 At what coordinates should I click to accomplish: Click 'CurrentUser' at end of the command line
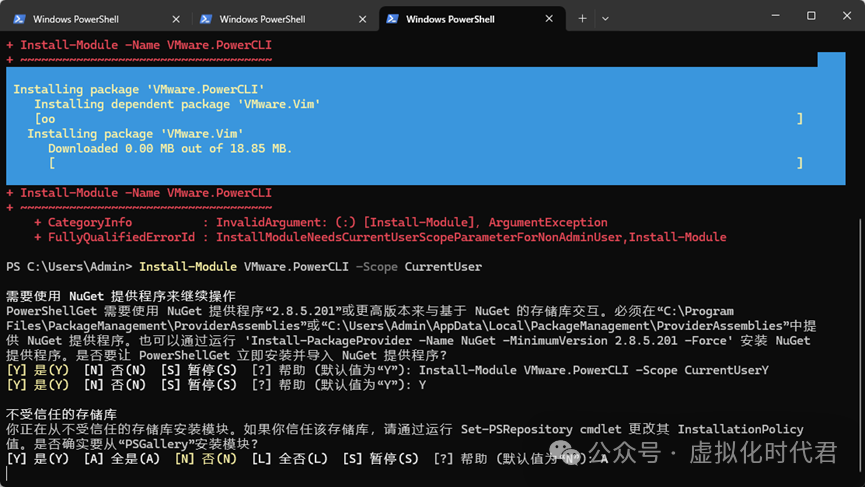coord(443,267)
